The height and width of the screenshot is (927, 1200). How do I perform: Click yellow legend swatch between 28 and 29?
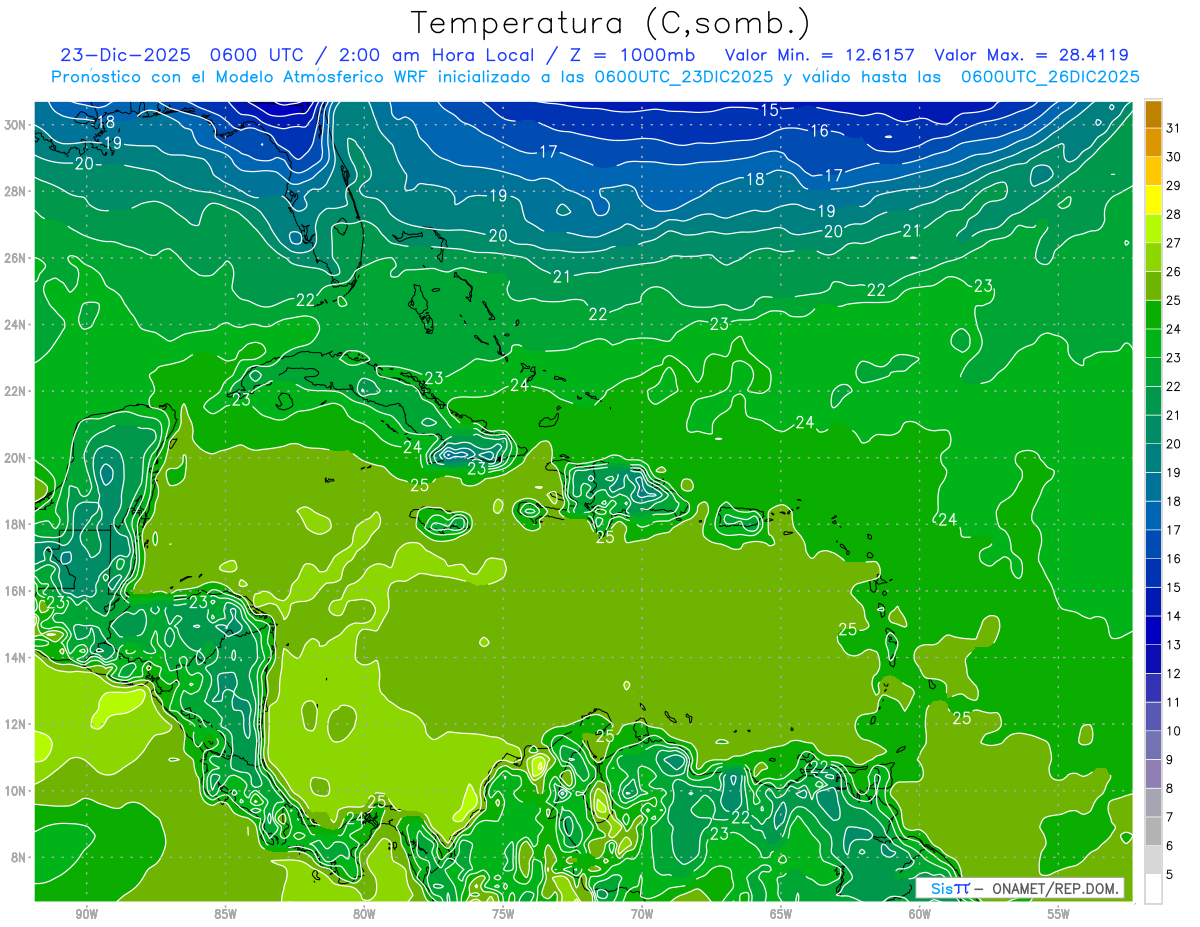[1153, 200]
